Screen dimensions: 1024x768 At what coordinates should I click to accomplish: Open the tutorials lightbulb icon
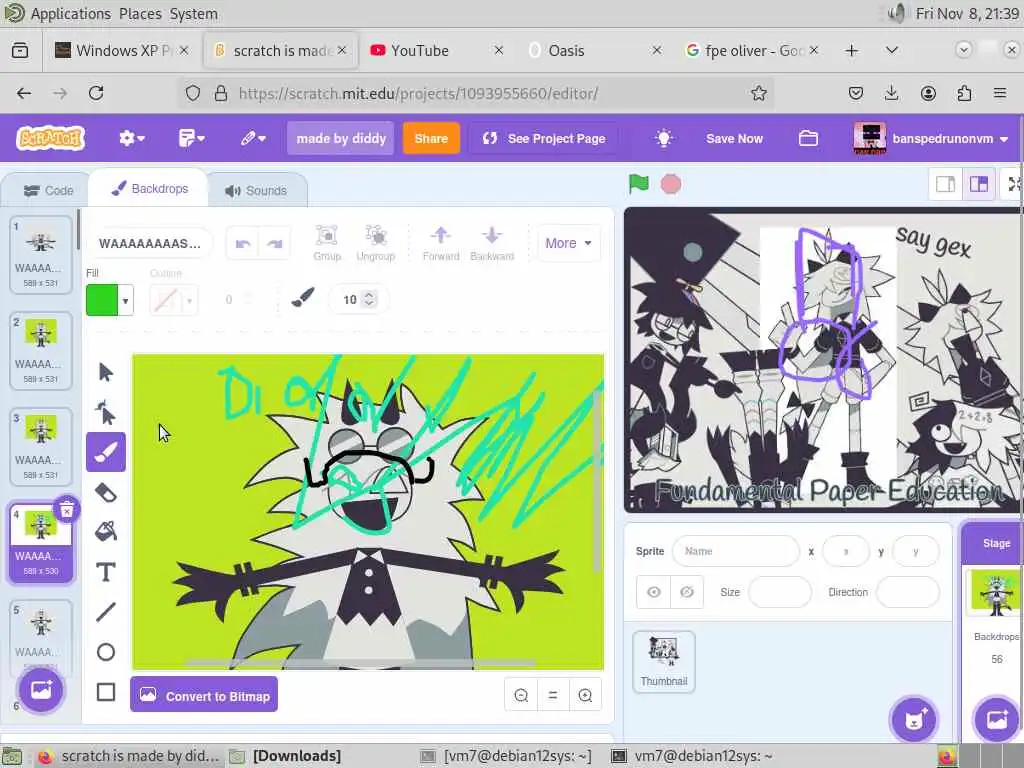pos(664,138)
